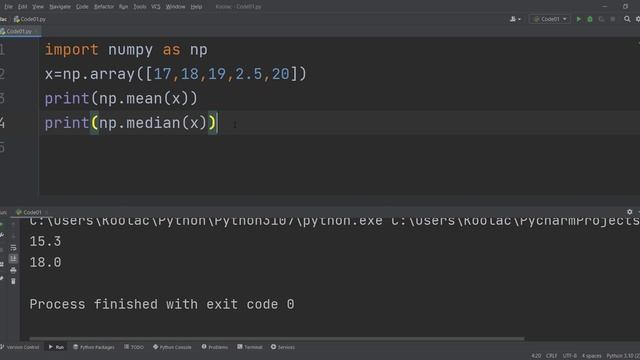
Task: Click the wrench icon in Run sidebar
Action: click(x=2, y=235)
